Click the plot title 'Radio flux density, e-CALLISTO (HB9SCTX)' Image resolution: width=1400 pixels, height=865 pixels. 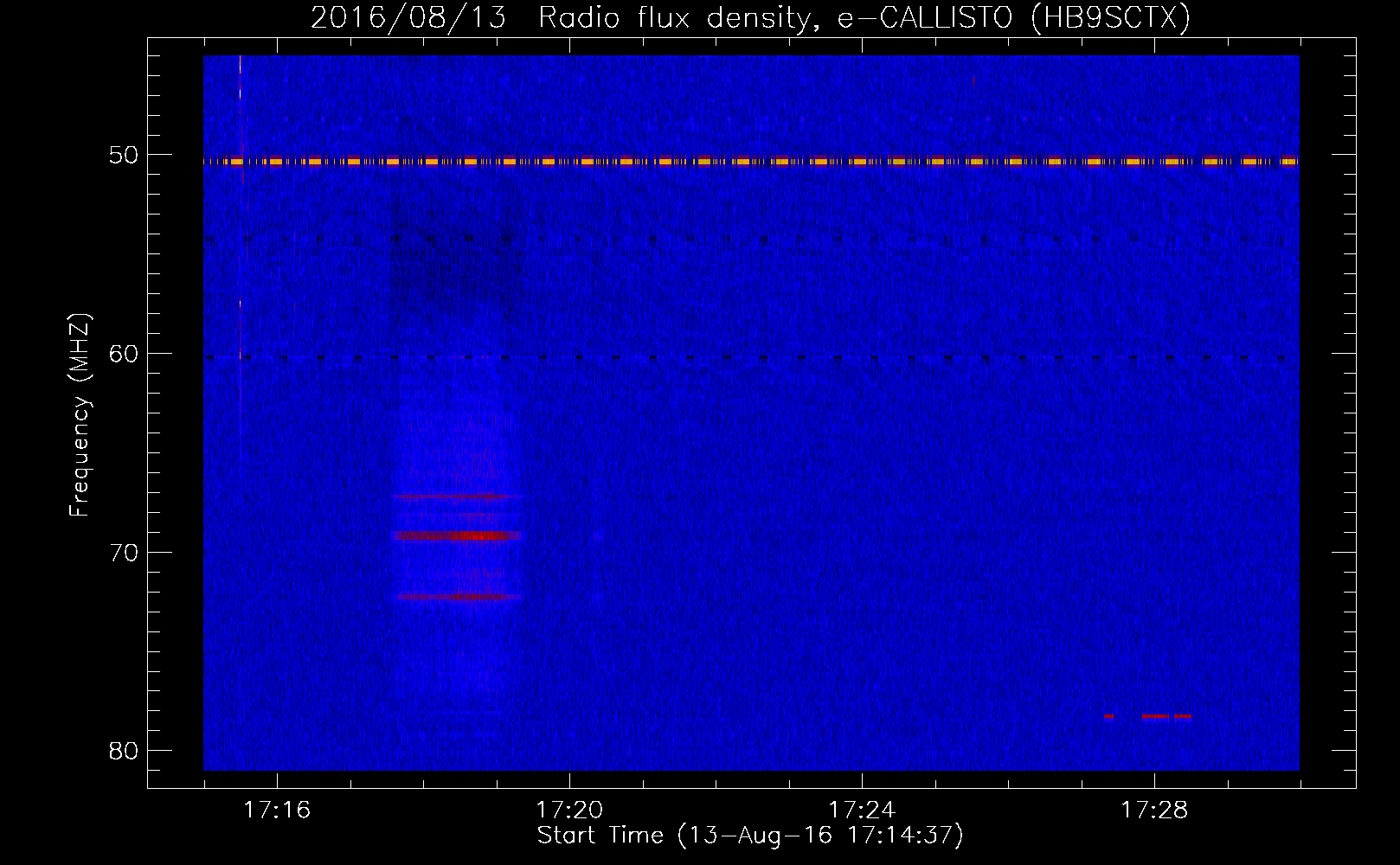(864, 17)
